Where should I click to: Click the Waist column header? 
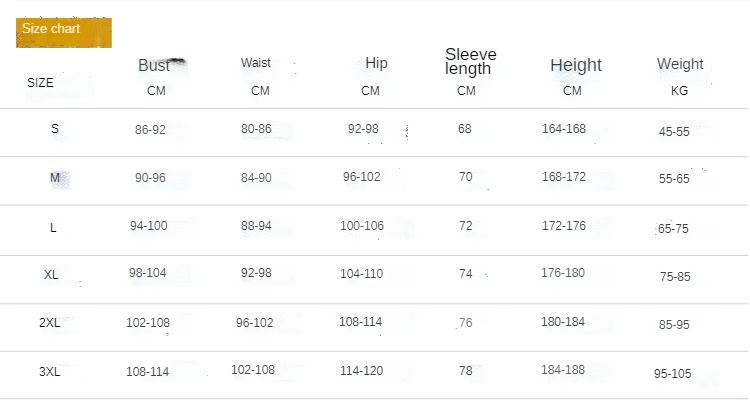tap(256, 63)
